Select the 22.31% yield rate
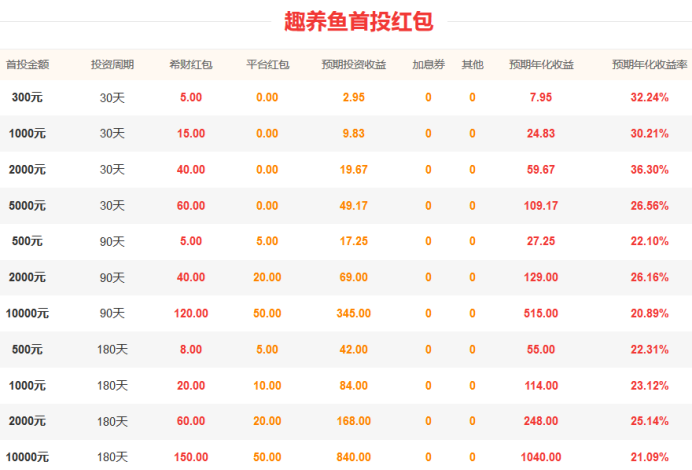The image size is (692, 470). click(650, 350)
